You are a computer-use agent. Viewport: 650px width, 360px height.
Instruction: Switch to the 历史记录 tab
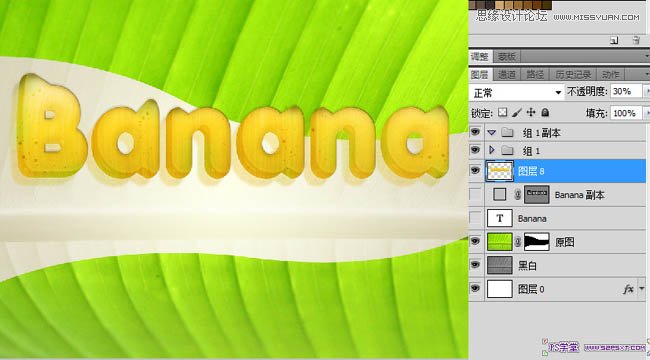pos(573,75)
